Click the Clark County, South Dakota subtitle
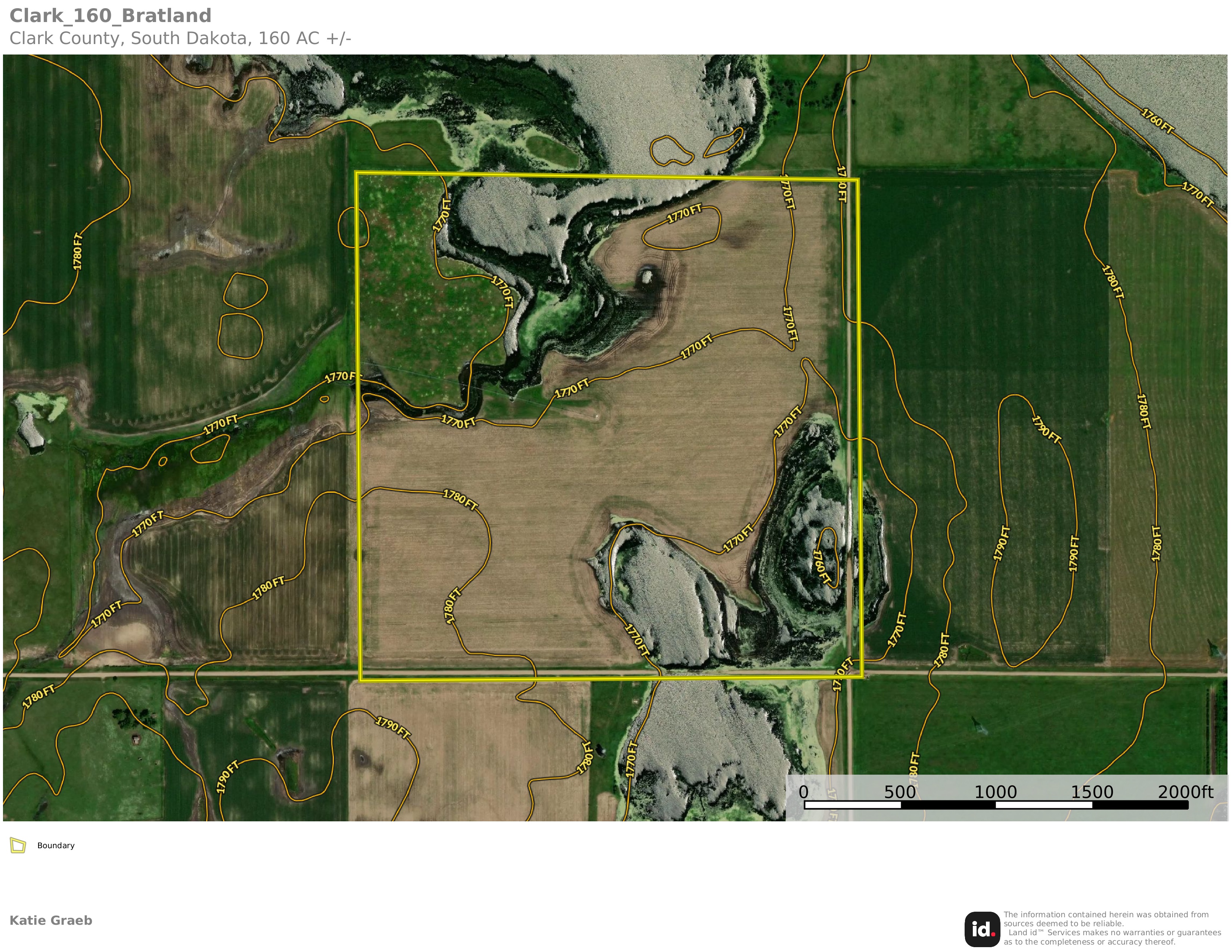This screenshot has height=952, width=1232. (180, 38)
